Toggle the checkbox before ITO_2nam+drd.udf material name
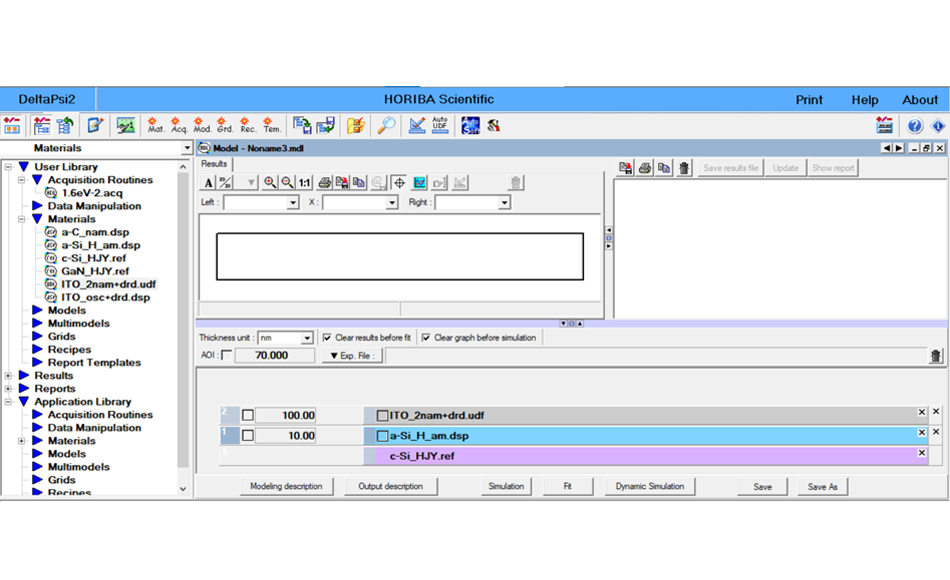Image resolution: width=950 pixels, height=580 pixels. point(382,415)
